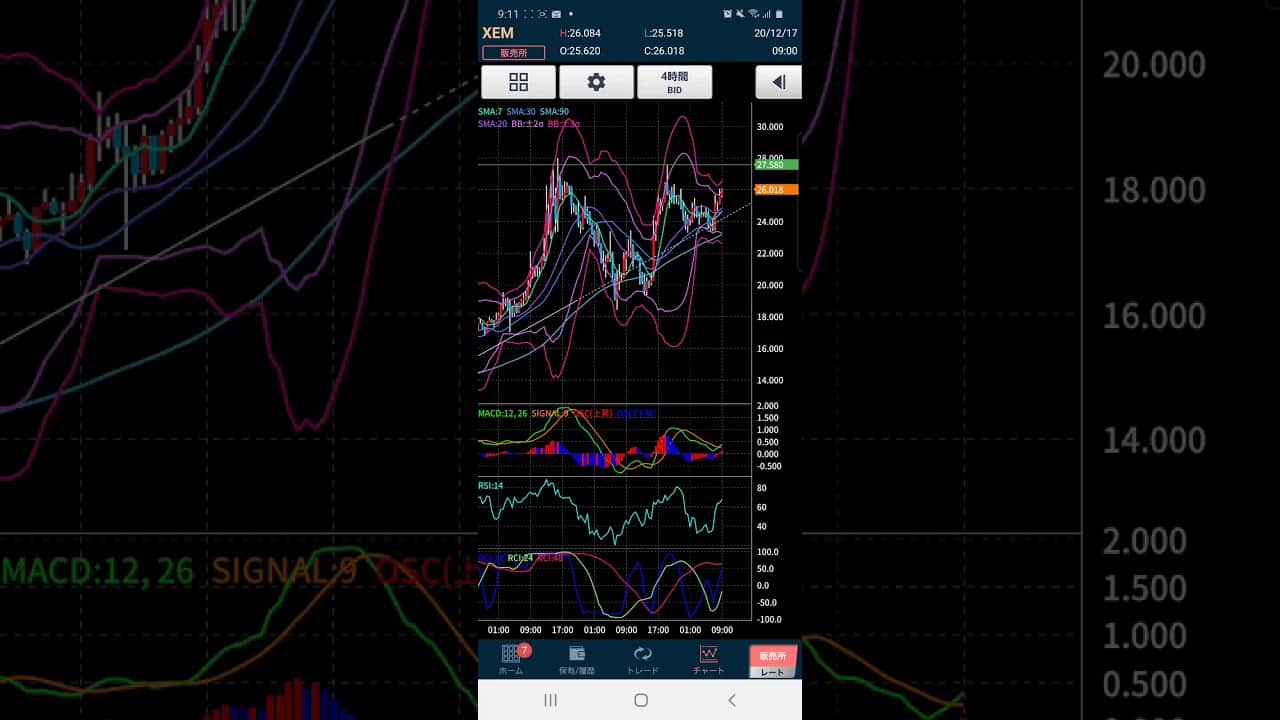
Task: Open chart settings via the gear icon
Action: [596, 82]
